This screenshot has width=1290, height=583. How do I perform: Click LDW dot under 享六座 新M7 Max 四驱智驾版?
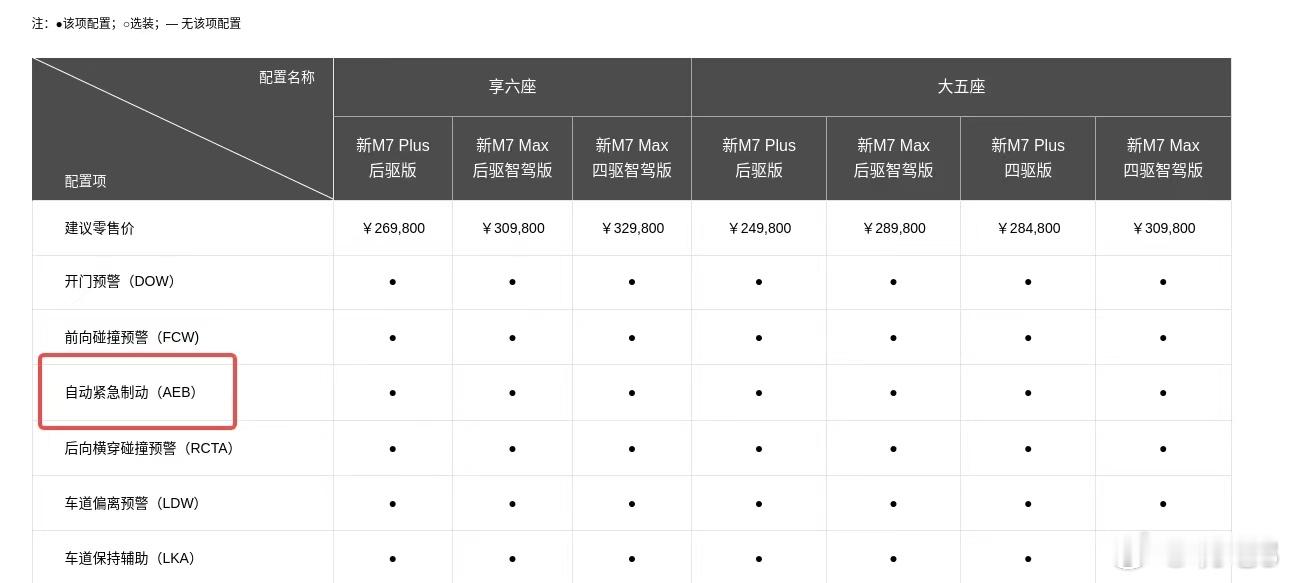coord(632,503)
